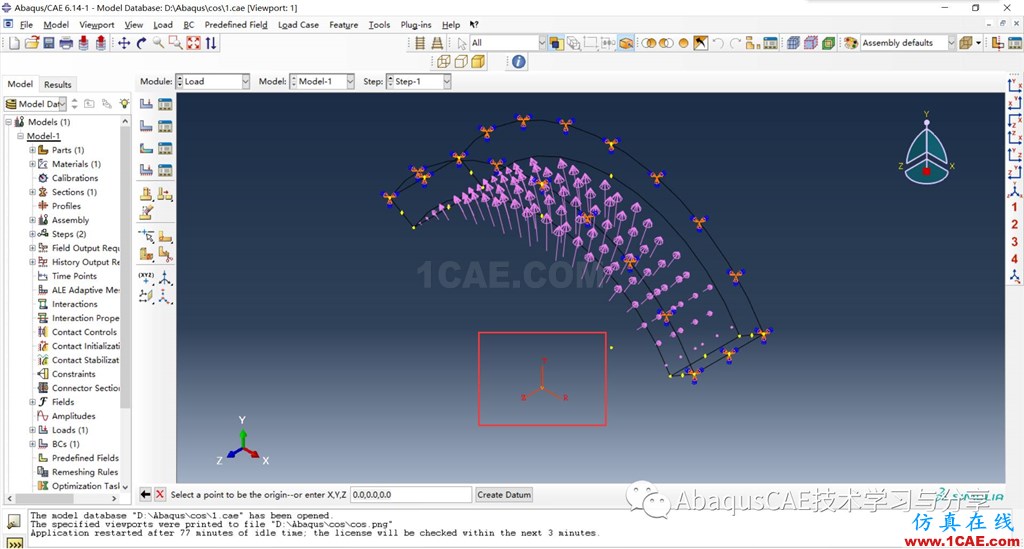Click the previous-prompt back arrow
Screen dimensions: 1024x549
pos(145,495)
